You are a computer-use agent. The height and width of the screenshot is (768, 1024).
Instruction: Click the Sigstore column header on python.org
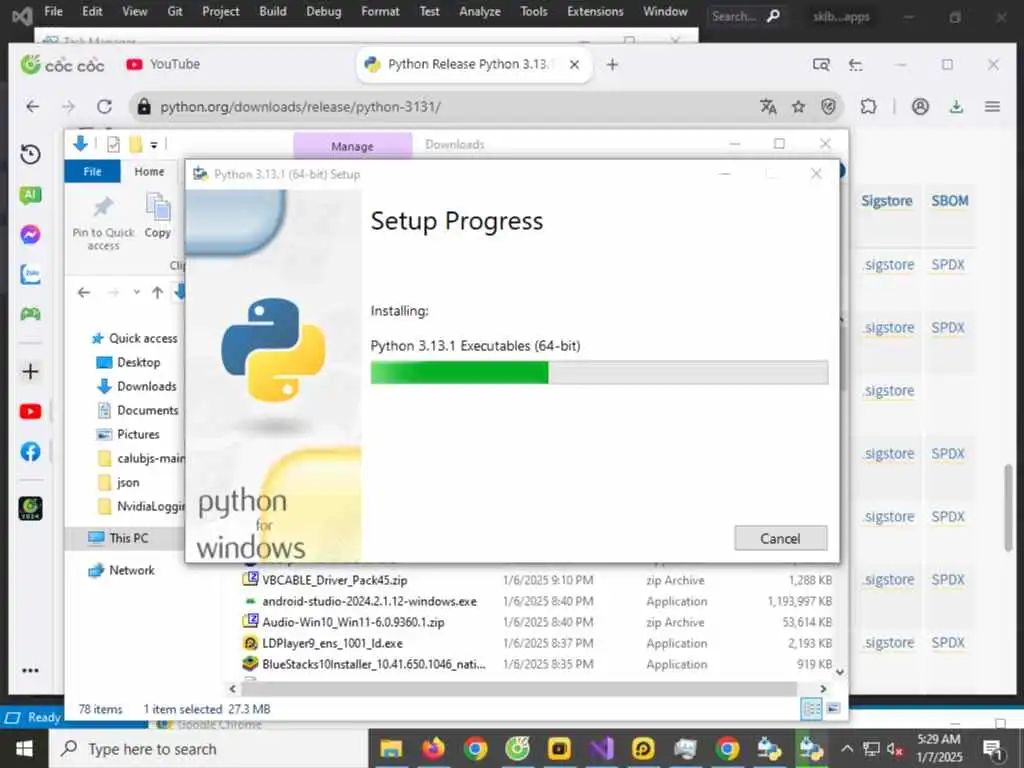886,200
